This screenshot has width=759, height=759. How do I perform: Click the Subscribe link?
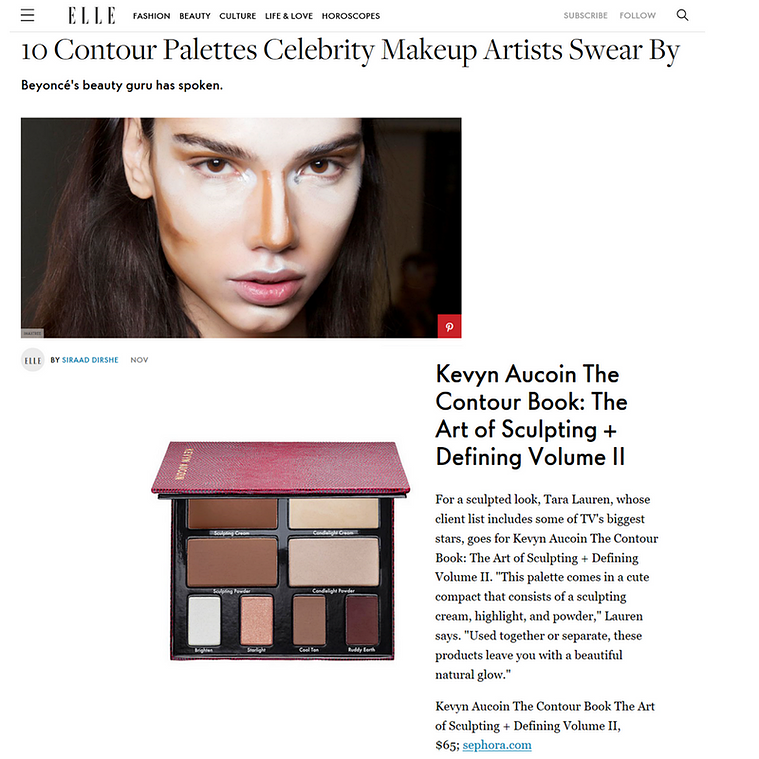coord(585,15)
